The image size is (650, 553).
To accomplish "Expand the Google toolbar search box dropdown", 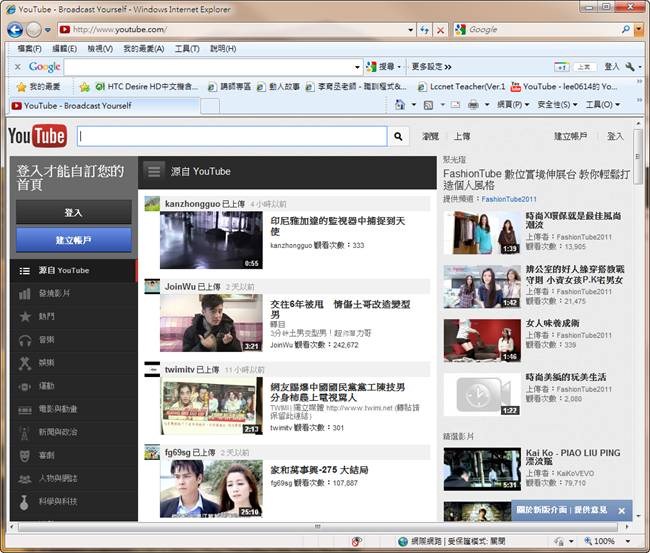I will [x=357, y=67].
